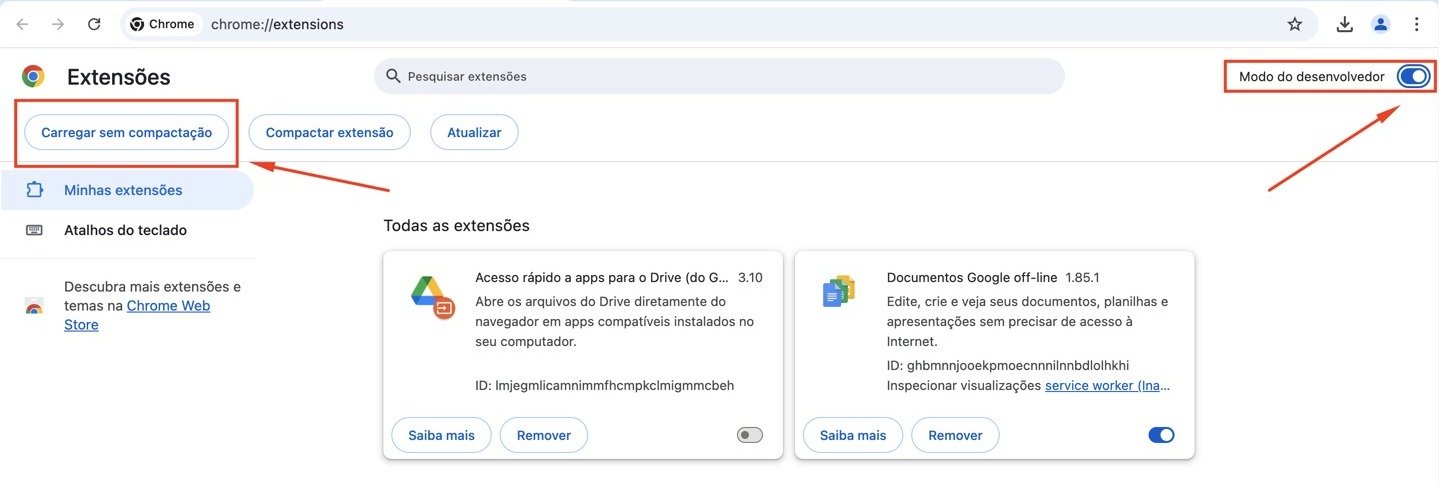Click the Google Docs offline extension icon

click(839, 291)
